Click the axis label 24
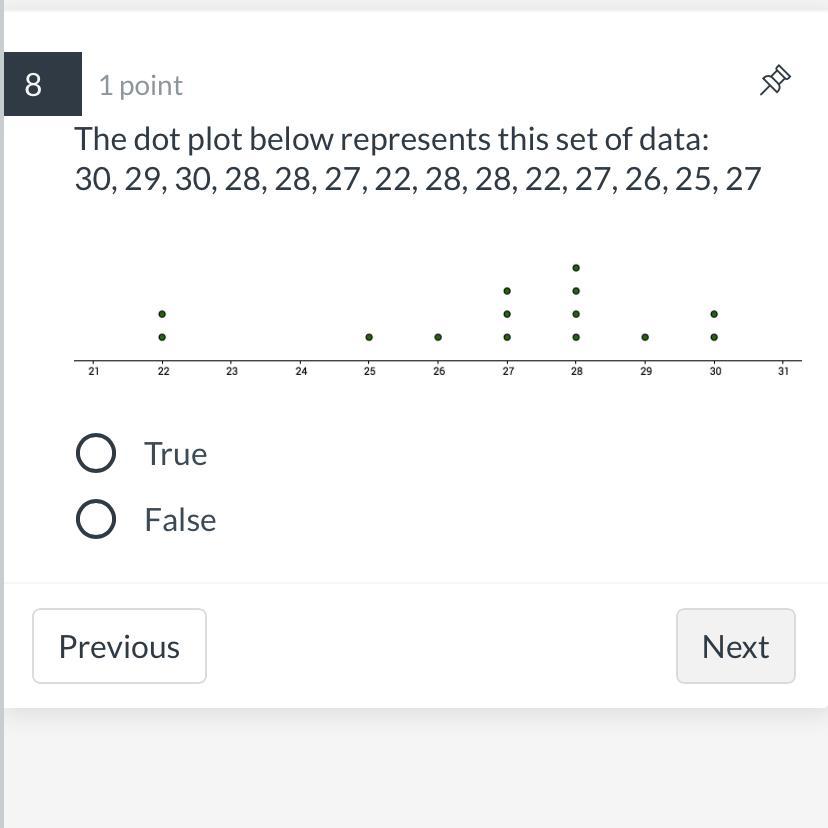Viewport: 828px width, 828px height. pos(301,371)
